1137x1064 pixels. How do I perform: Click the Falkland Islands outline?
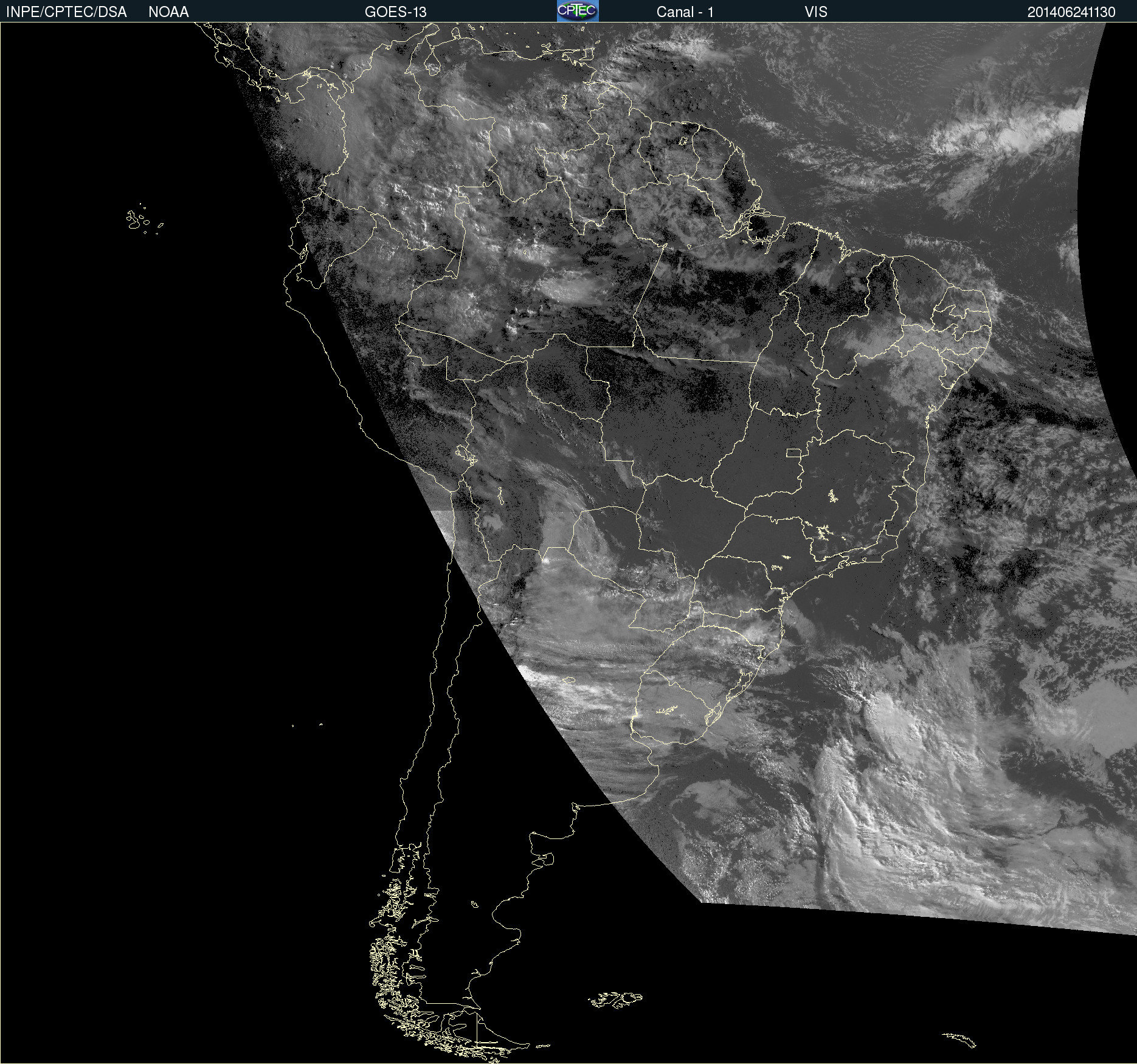coord(615,999)
